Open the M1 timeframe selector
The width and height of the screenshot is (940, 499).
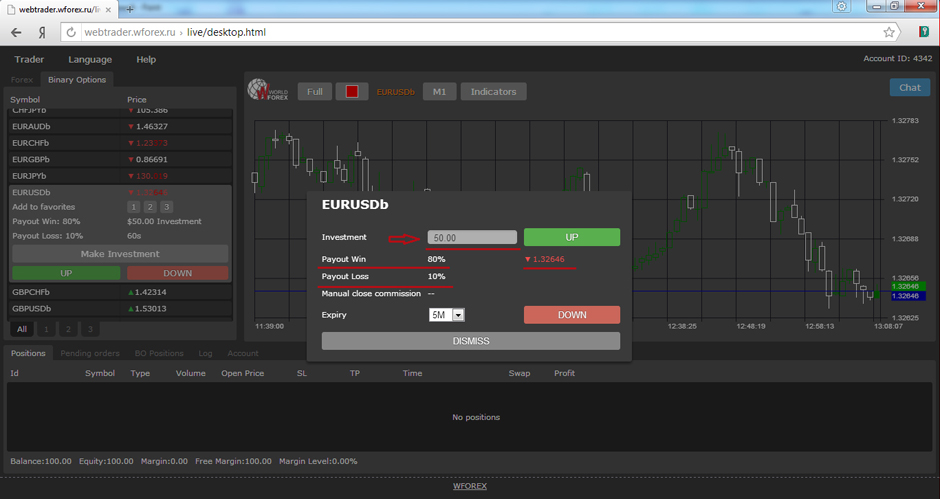tap(439, 91)
